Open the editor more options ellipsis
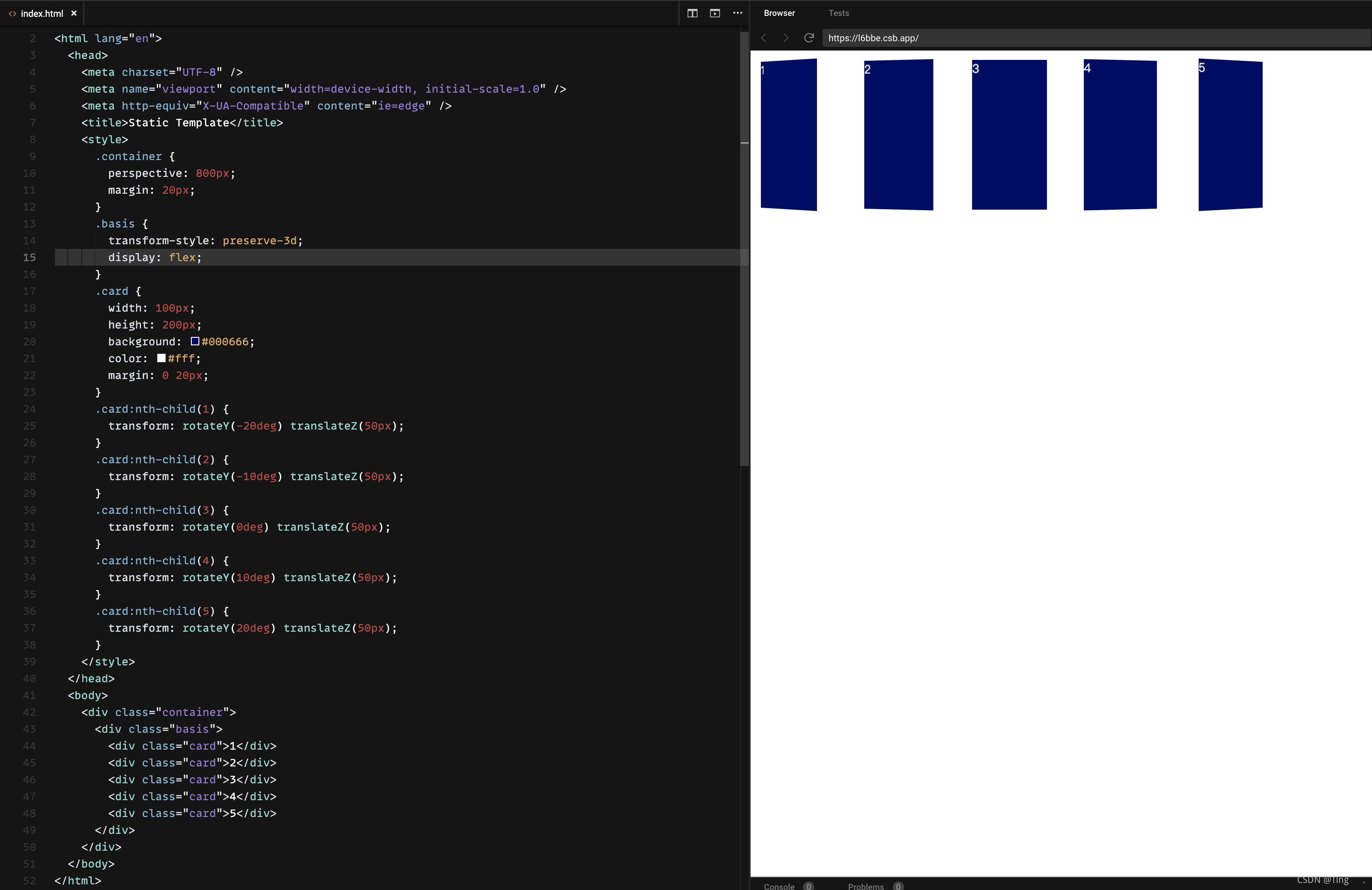This screenshot has height=890, width=1372. point(737,13)
